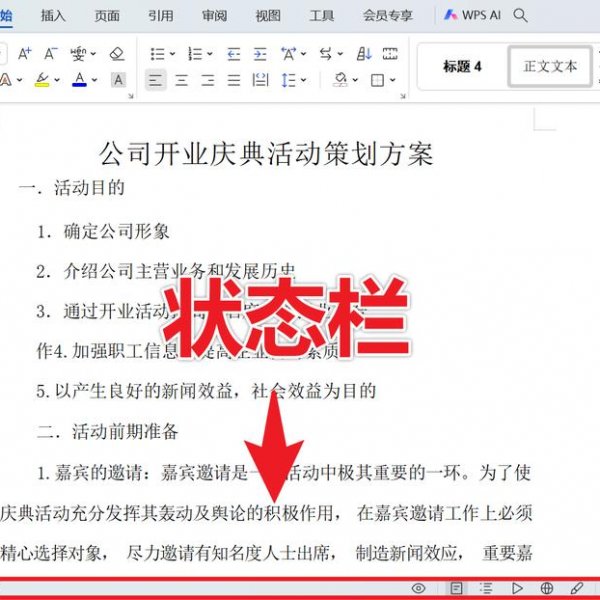
Task: Enable left text alignment
Action: coord(155,80)
